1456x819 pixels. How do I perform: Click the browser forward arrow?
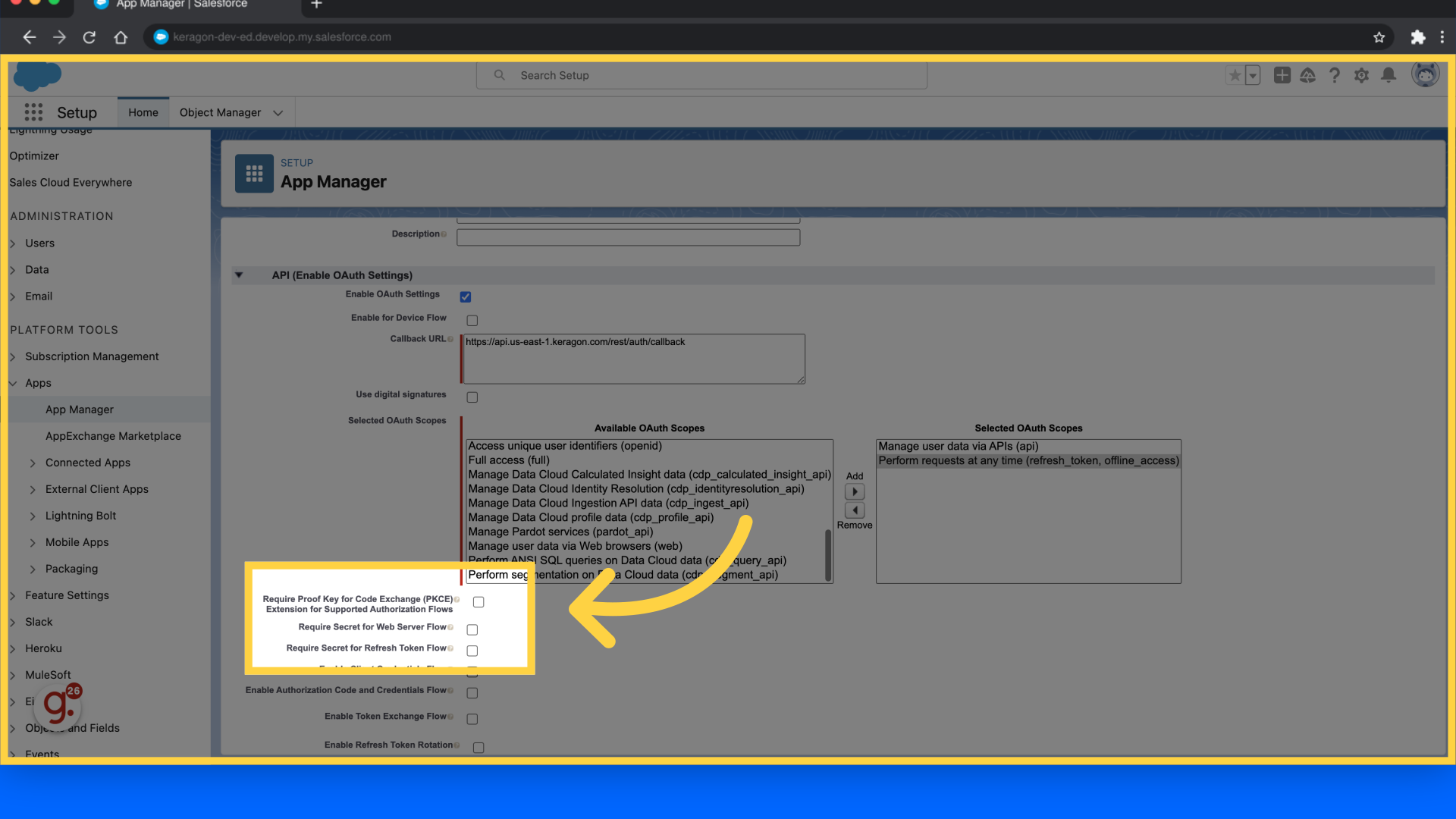(59, 37)
